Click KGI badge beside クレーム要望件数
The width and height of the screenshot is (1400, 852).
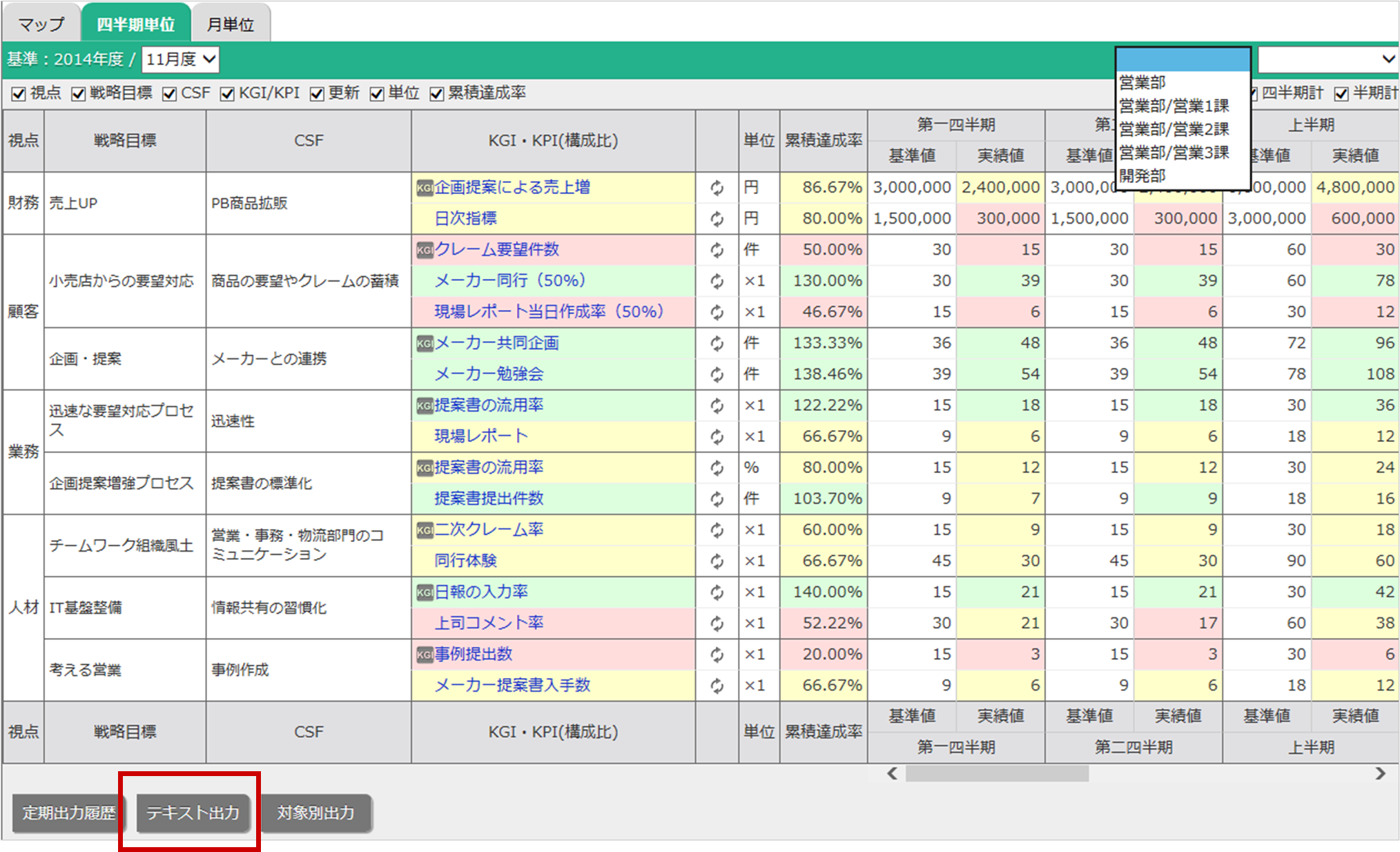(425, 249)
